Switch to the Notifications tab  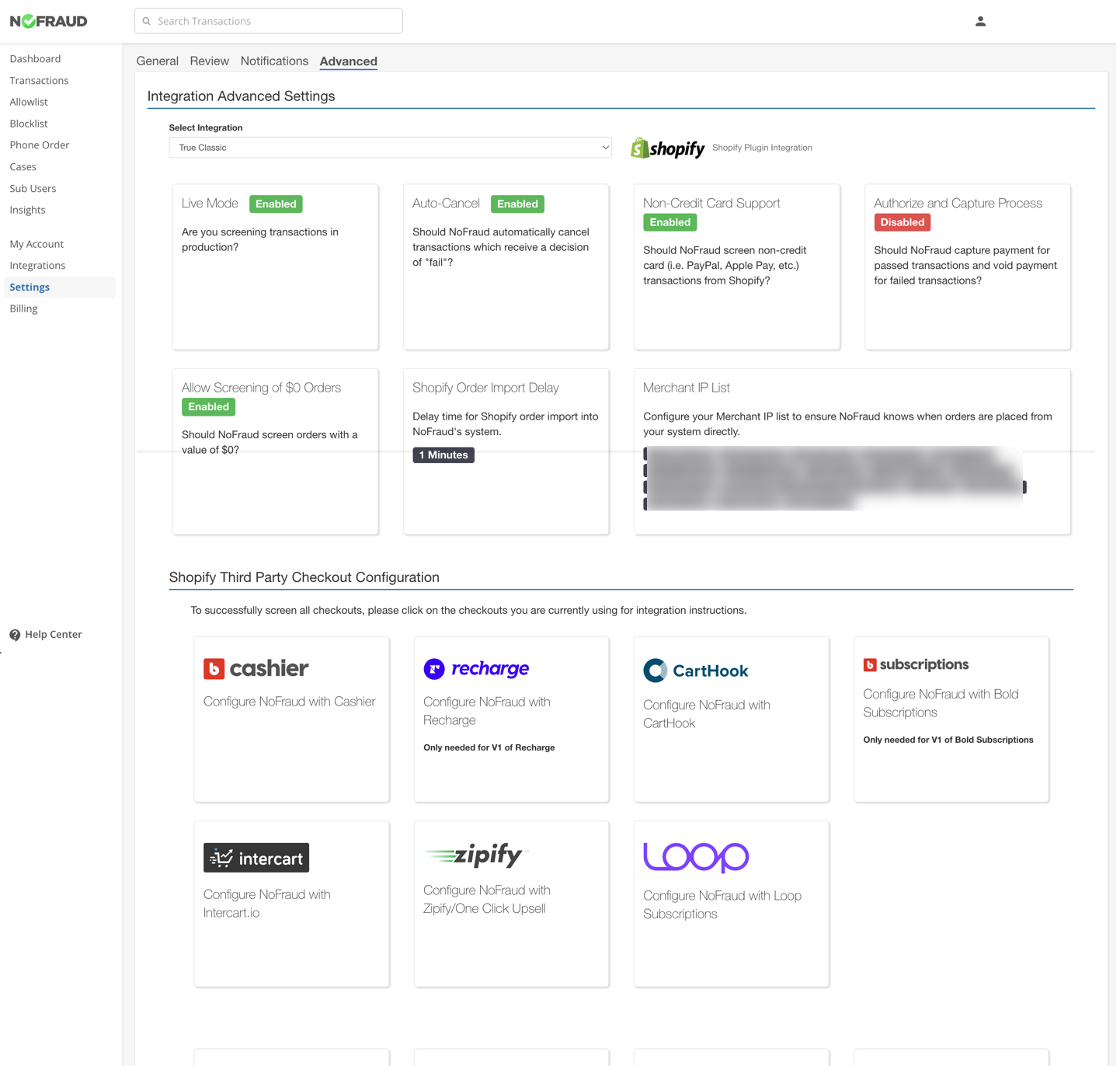pos(274,61)
